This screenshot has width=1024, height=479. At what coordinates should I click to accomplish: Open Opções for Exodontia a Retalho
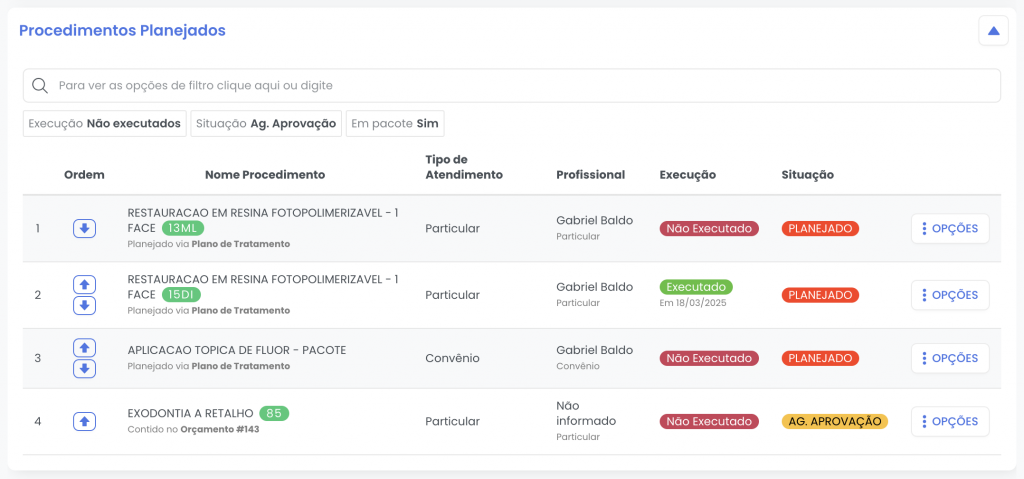[x=949, y=421]
